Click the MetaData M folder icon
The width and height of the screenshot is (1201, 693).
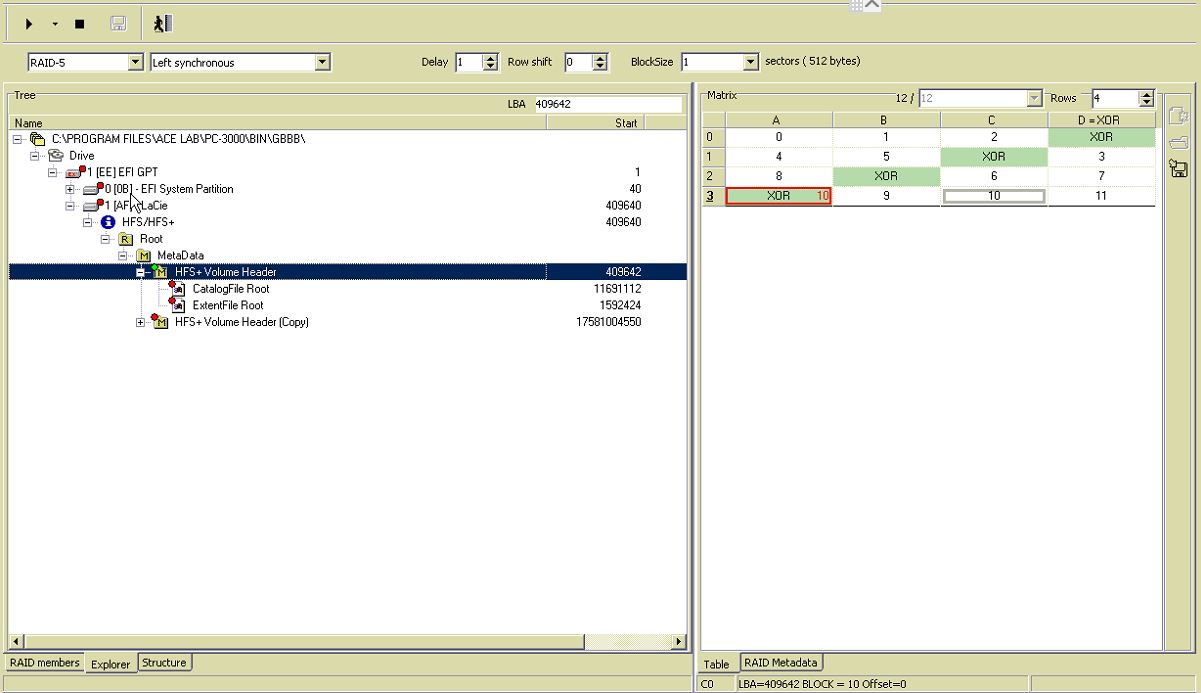pos(144,256)
